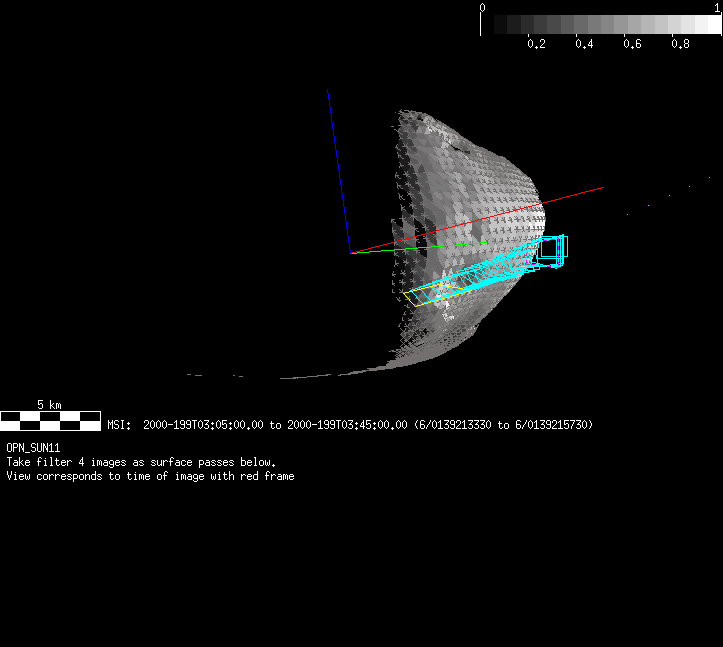Click the 0.4 tick label on the colorbar
723x647 pixels.
coord(584,45)
